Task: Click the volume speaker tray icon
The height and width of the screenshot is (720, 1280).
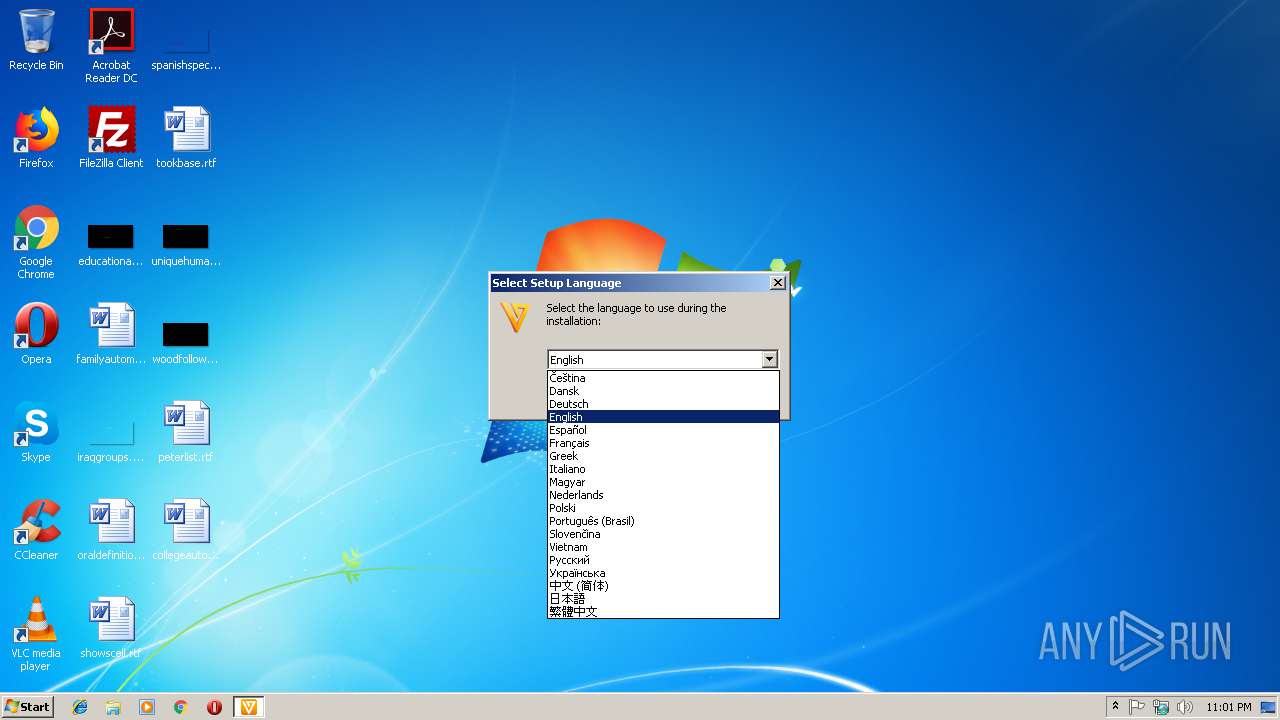Action: pyautogui.click(x=1185, y=707)
